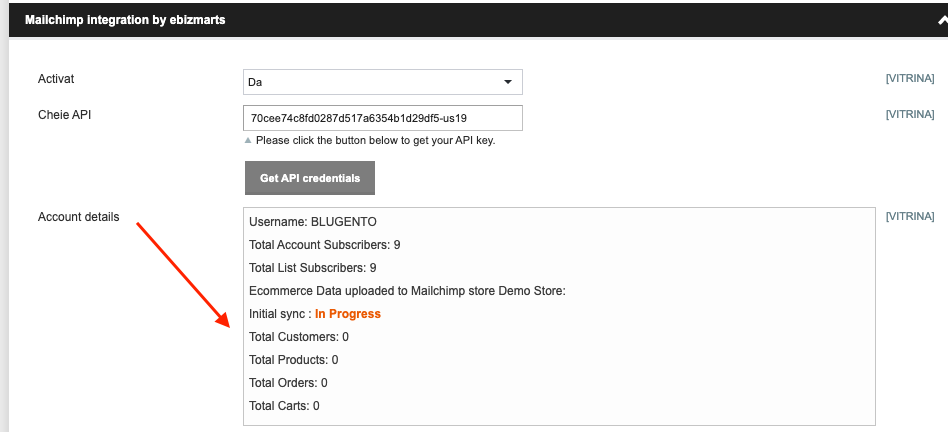948x432 pixels.
Task: Click 'Ecommerce Data uploaded to Mailchimp store' line
Action: click(407, 291)
